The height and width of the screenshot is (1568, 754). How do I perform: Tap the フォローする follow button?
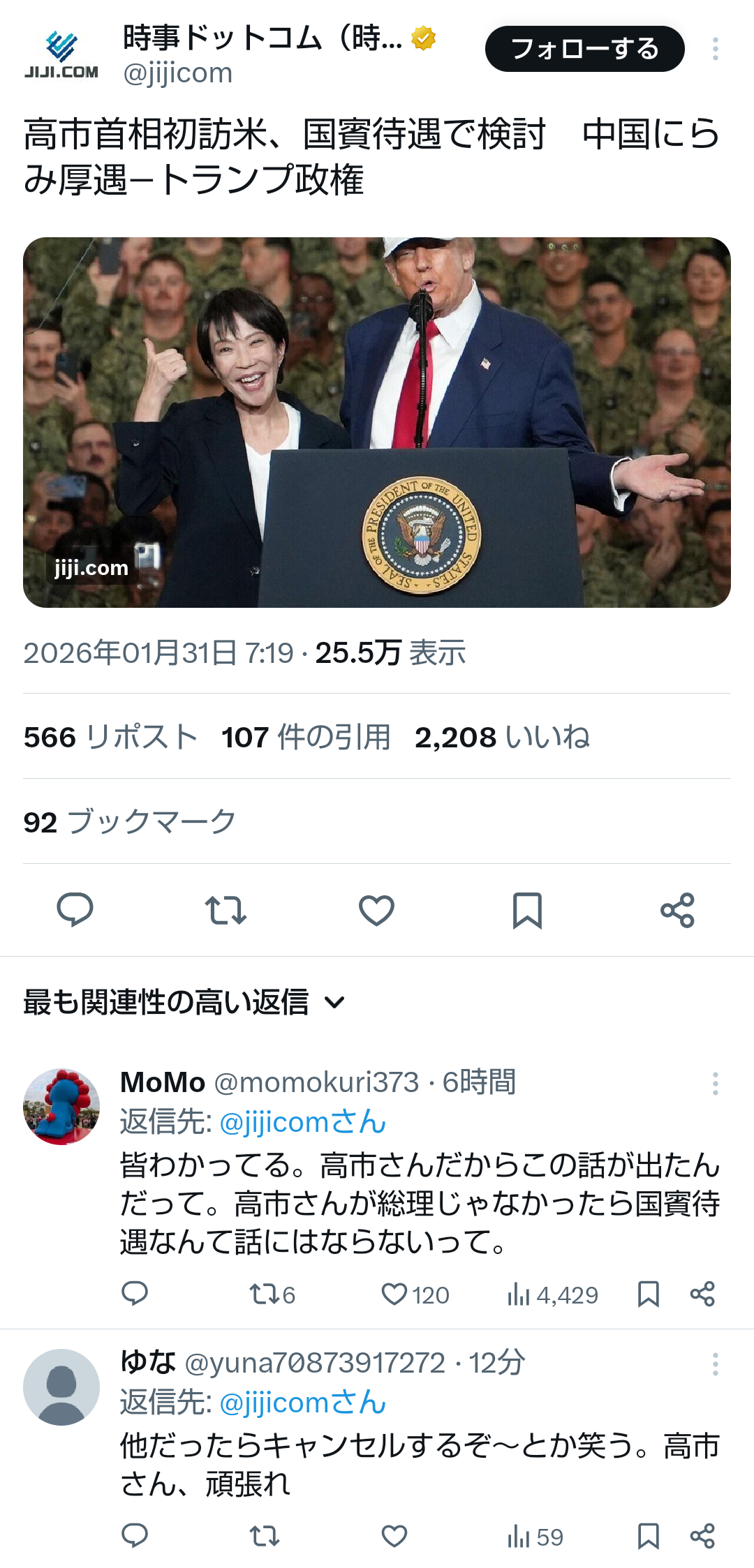[x=585, y=49]
